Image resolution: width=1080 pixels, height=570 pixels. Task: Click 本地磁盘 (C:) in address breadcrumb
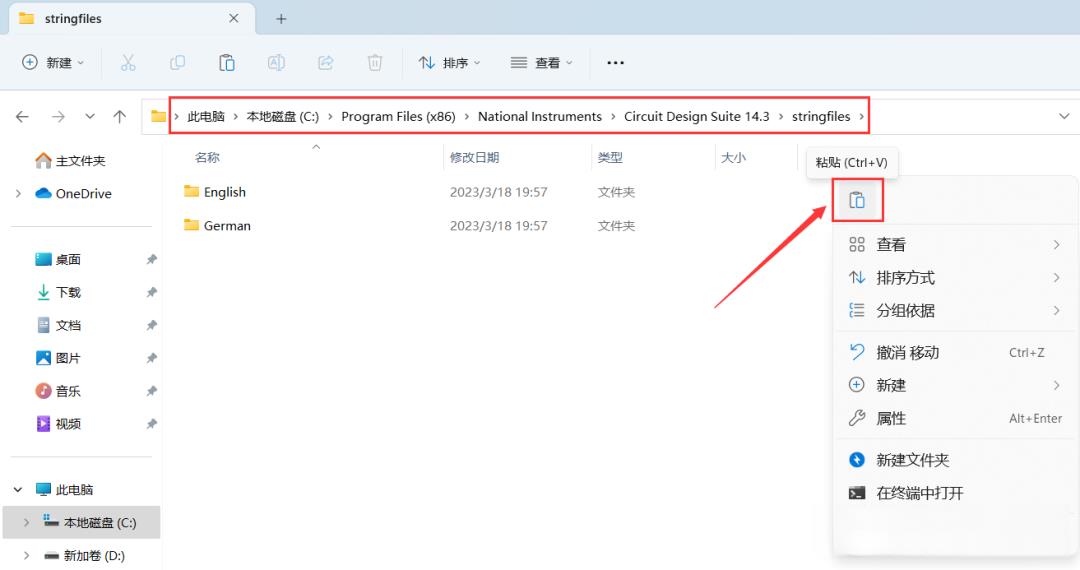(x=282, y=116)
